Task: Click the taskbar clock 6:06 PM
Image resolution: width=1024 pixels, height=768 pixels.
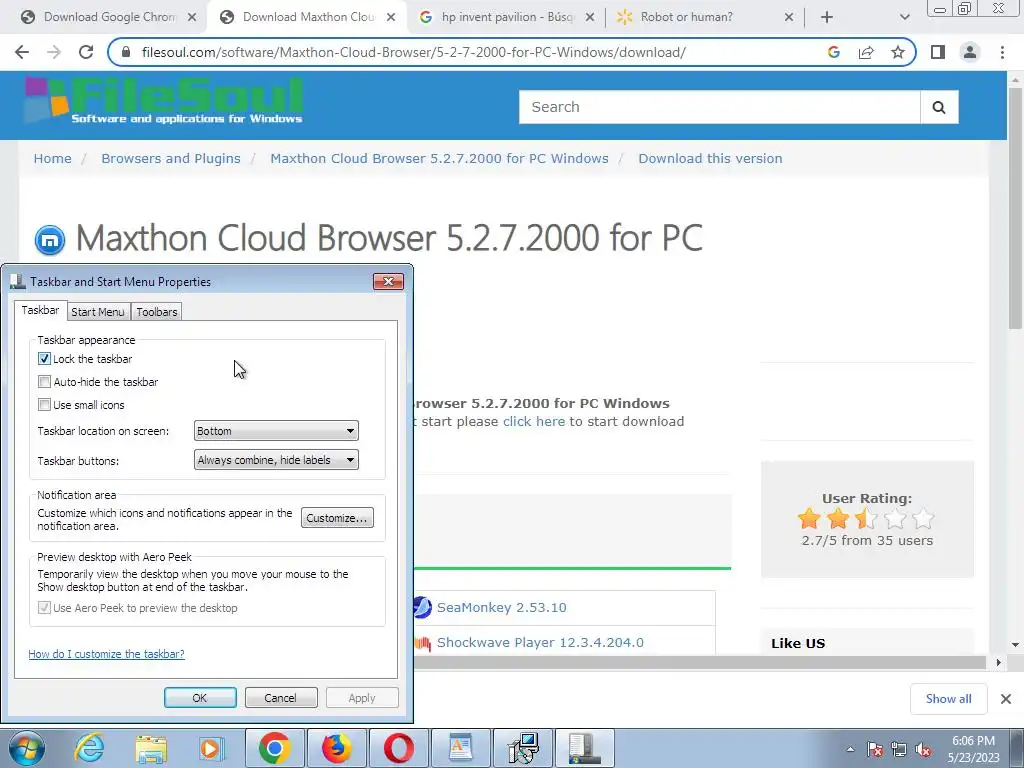Action: (x=973, y=749)
